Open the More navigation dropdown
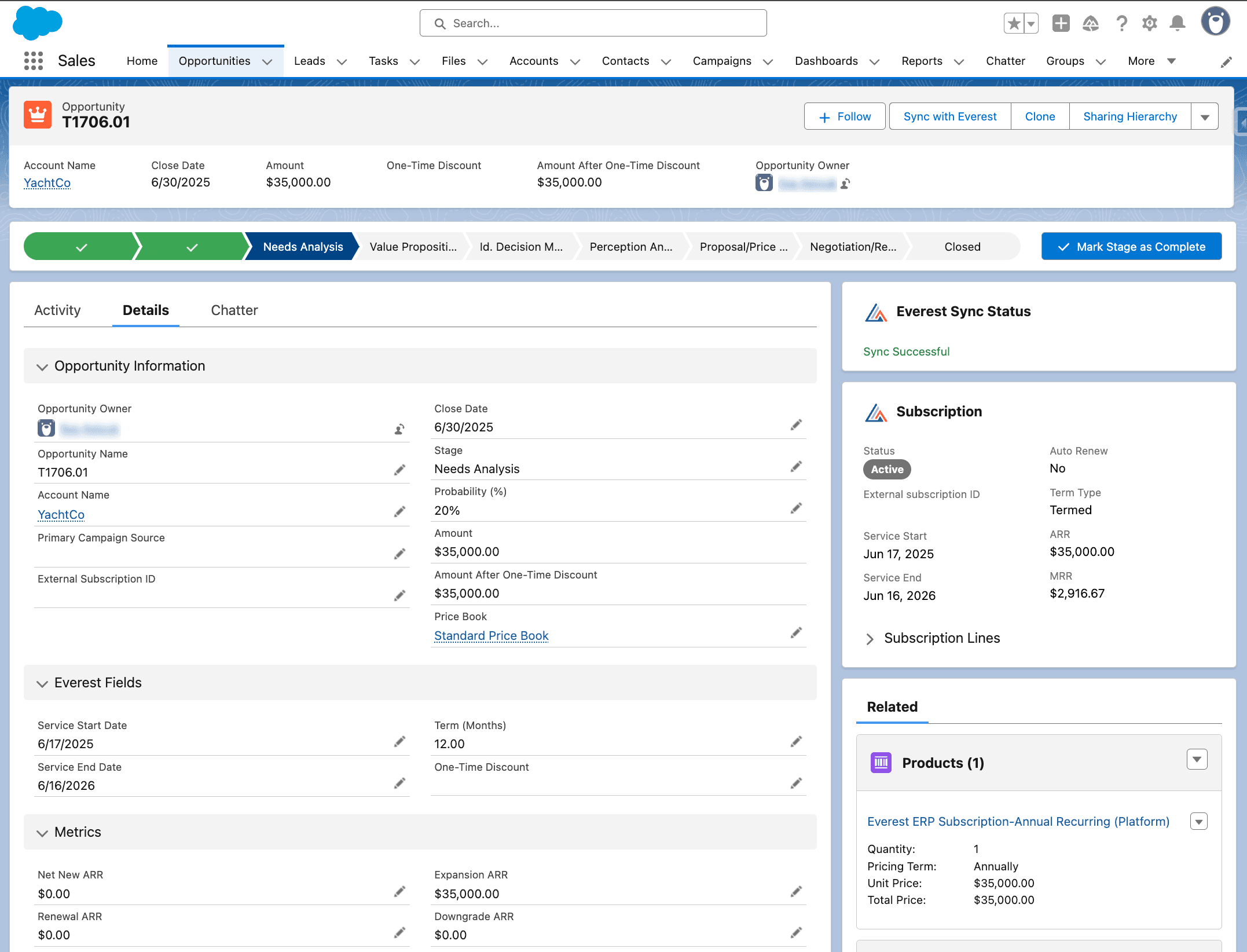This screenshot has height=952, width=1247. [x=1151, y=61]
